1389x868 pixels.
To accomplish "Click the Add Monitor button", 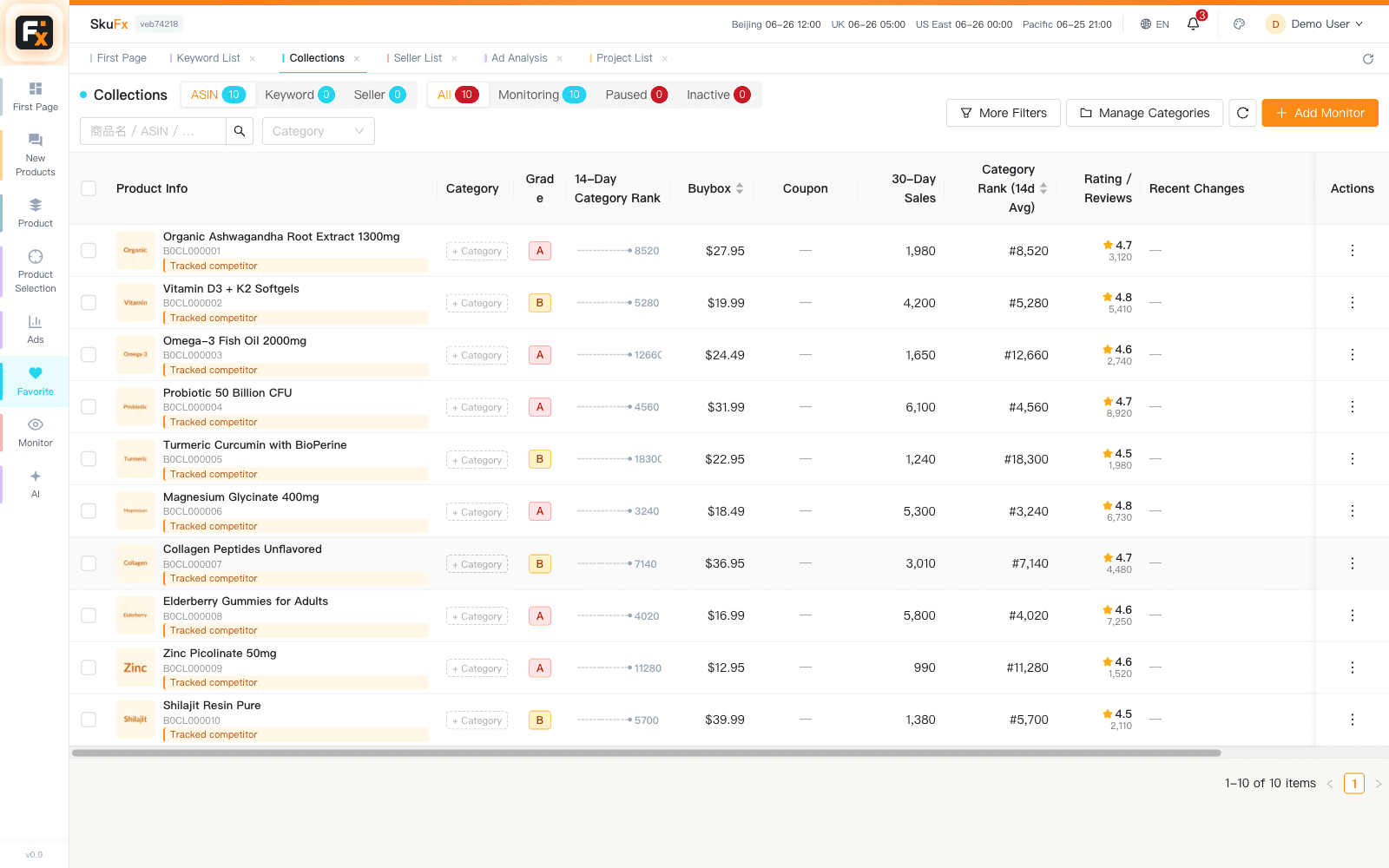I will click(1320, 113).
